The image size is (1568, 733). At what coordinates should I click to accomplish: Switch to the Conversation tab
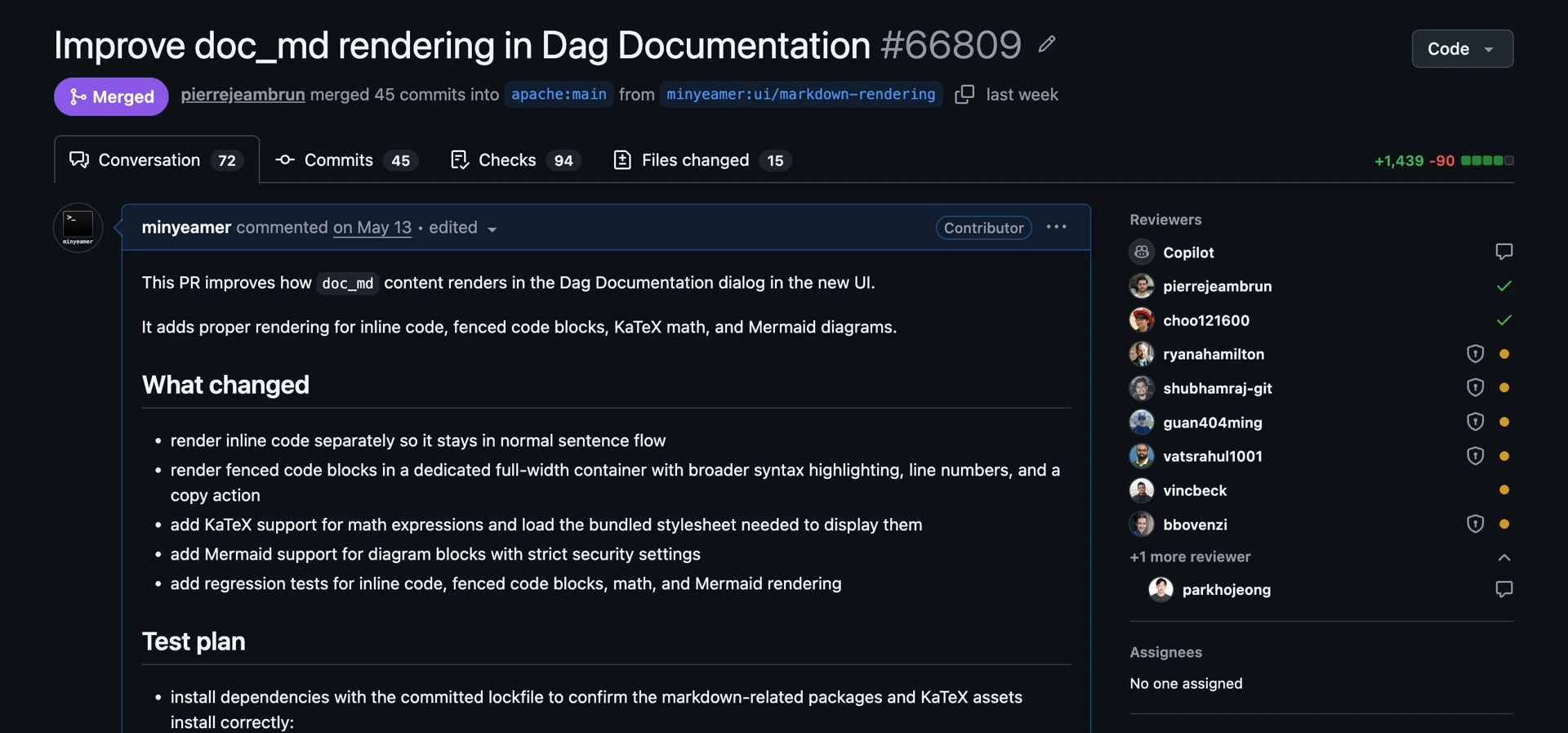click(x=157, y=160)
